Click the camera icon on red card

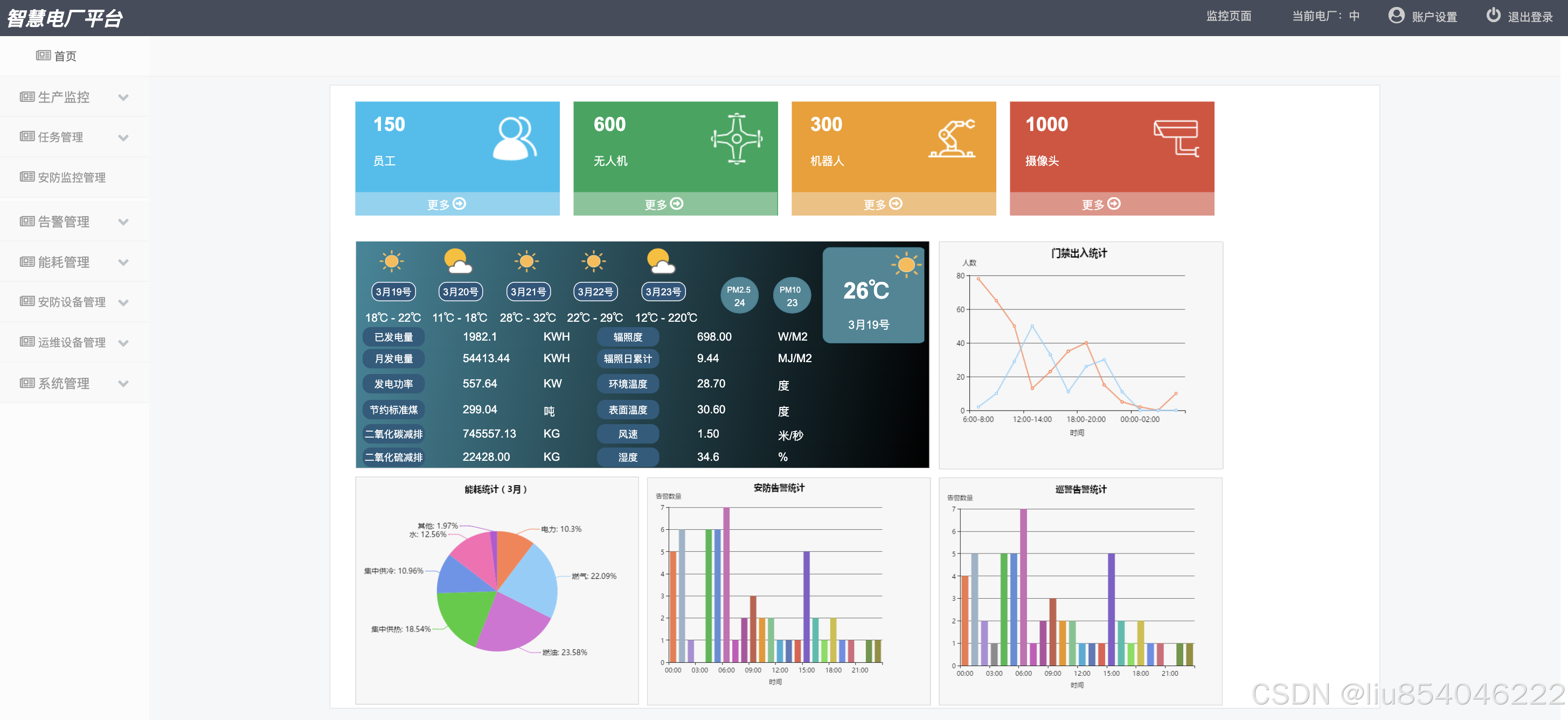tap(1176, 137)
